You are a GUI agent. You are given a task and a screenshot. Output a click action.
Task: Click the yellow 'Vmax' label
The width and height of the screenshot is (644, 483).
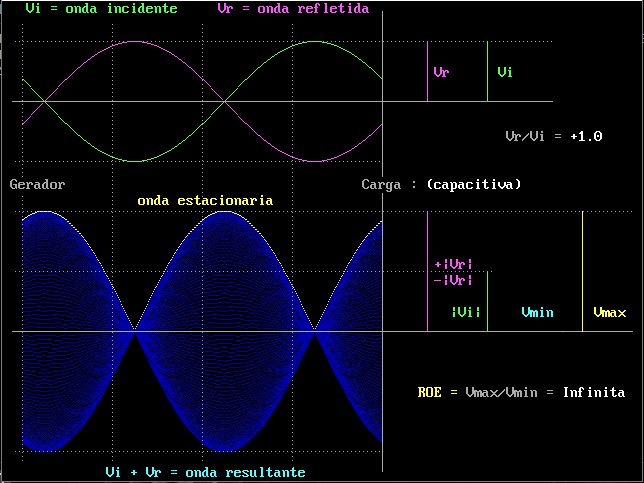coord(610,313)
